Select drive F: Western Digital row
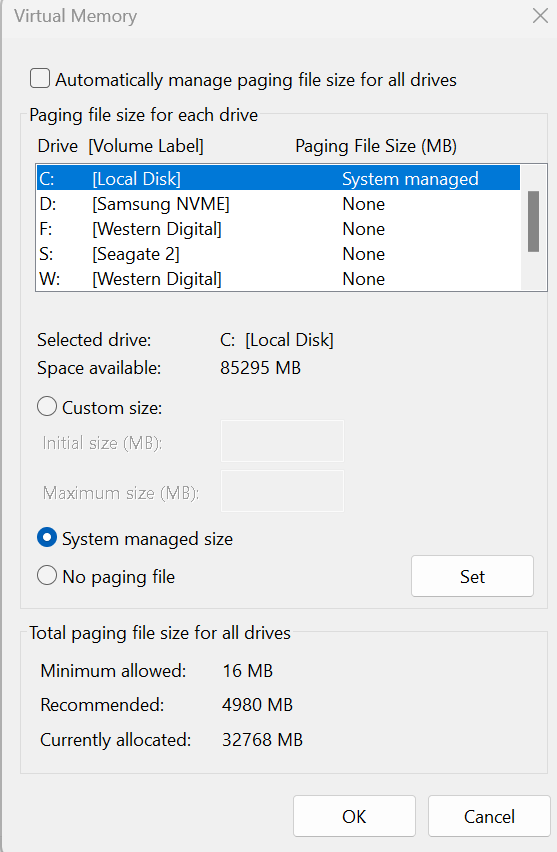557x852 pixels. [x=278, y=229]
